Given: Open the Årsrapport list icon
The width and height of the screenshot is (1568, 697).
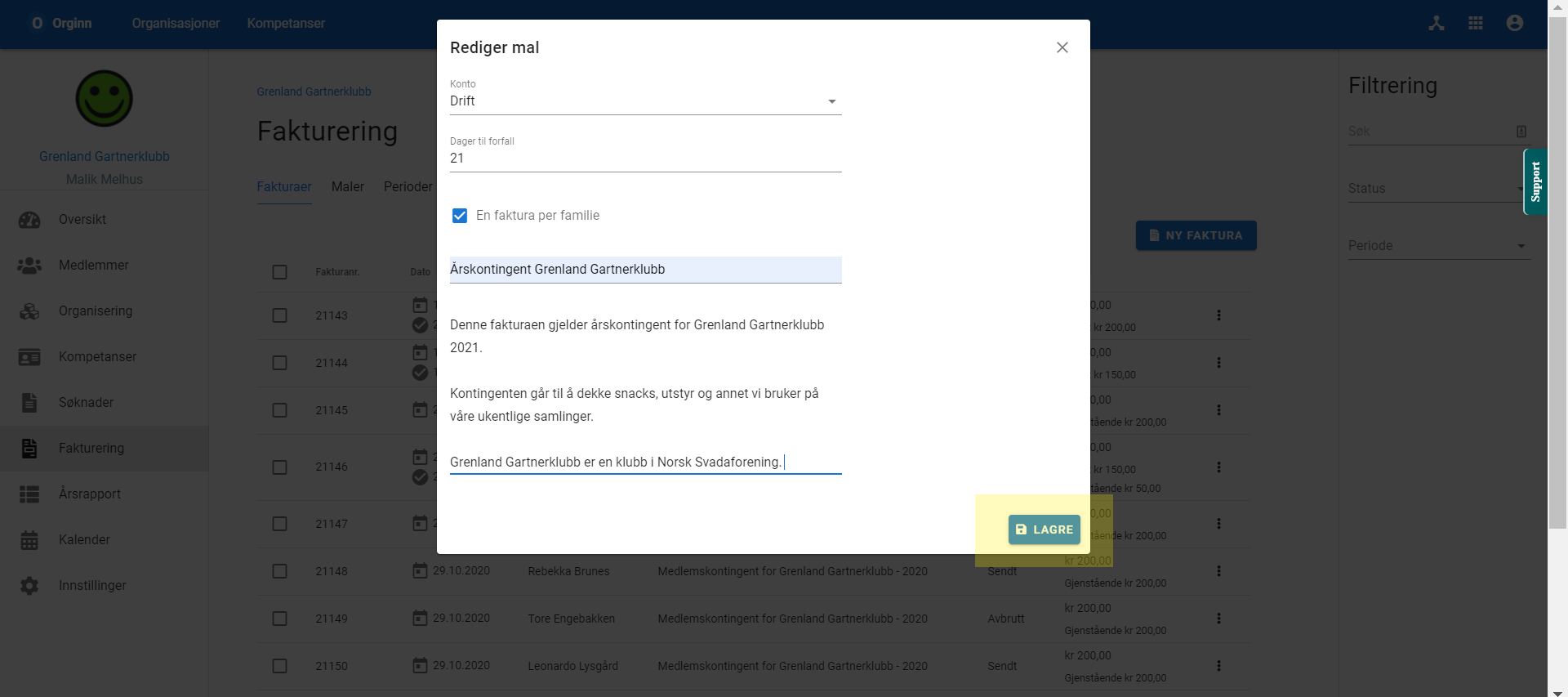Looking at the screenshot, I should point(29,494).
